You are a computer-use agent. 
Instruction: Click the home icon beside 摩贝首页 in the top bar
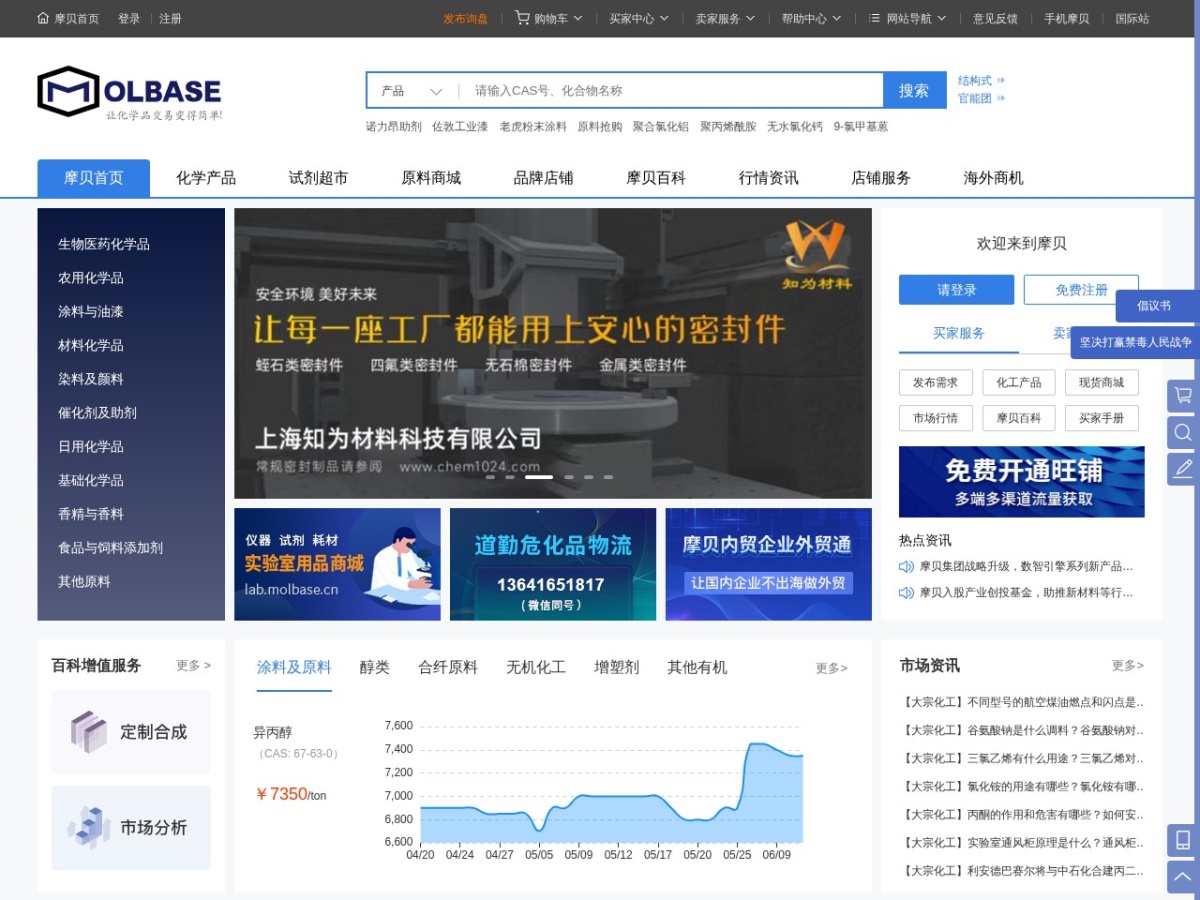[43, 18]
